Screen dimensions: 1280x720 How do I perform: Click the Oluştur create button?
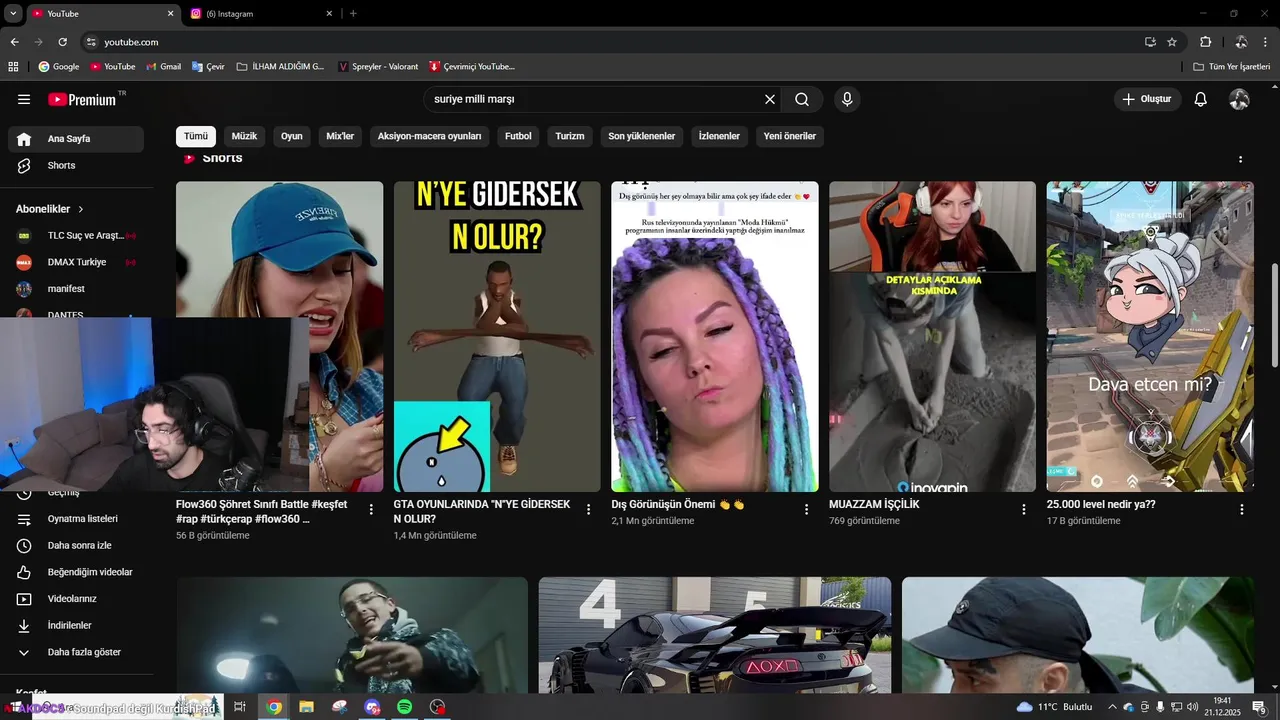click(1147, 99)
